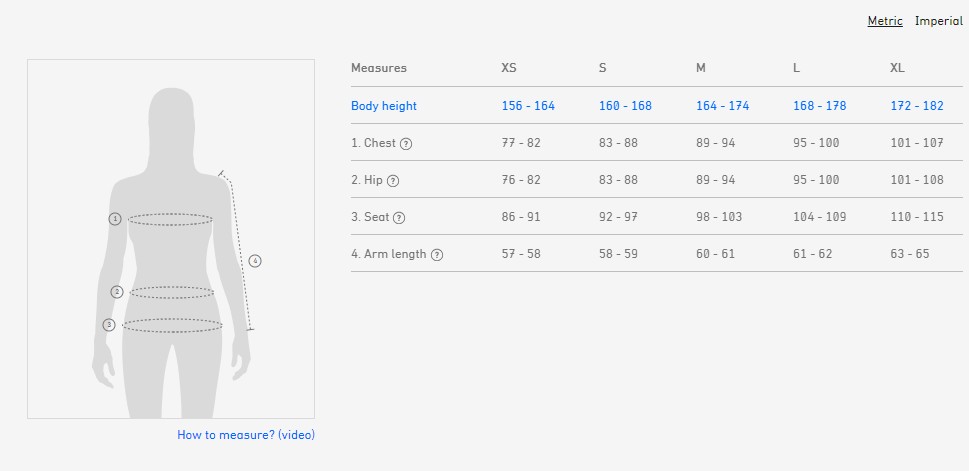Image resolution: width=969 pixels, height=471 pixels.
Task: Click the help icon beside Chest
Action: [406, 144]
